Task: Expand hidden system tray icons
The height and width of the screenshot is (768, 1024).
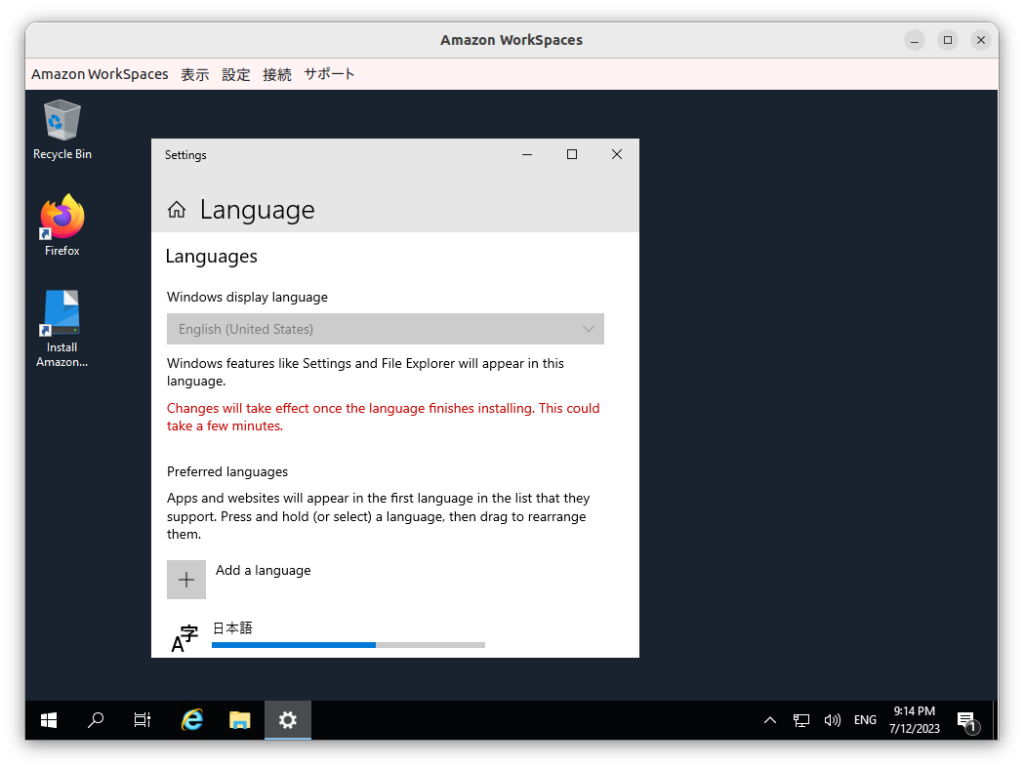Action: point(769,719)
